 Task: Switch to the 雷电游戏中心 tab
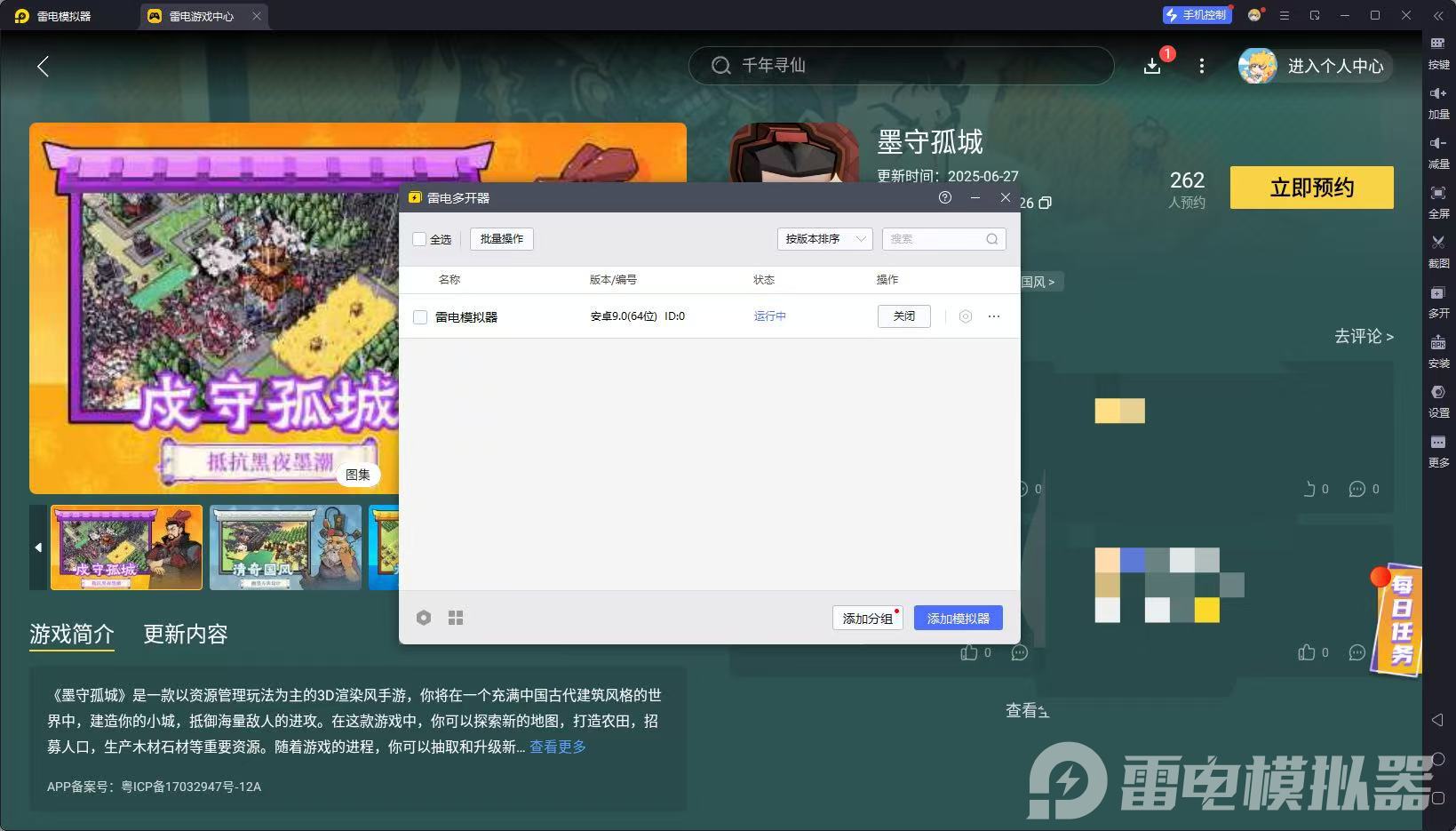pyautogui.click(x=204, y=16)
